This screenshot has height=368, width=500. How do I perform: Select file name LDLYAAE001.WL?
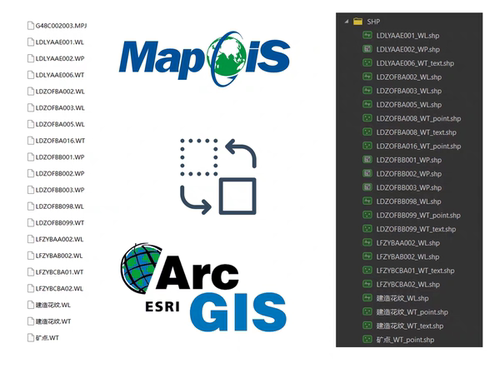[60, 42]
